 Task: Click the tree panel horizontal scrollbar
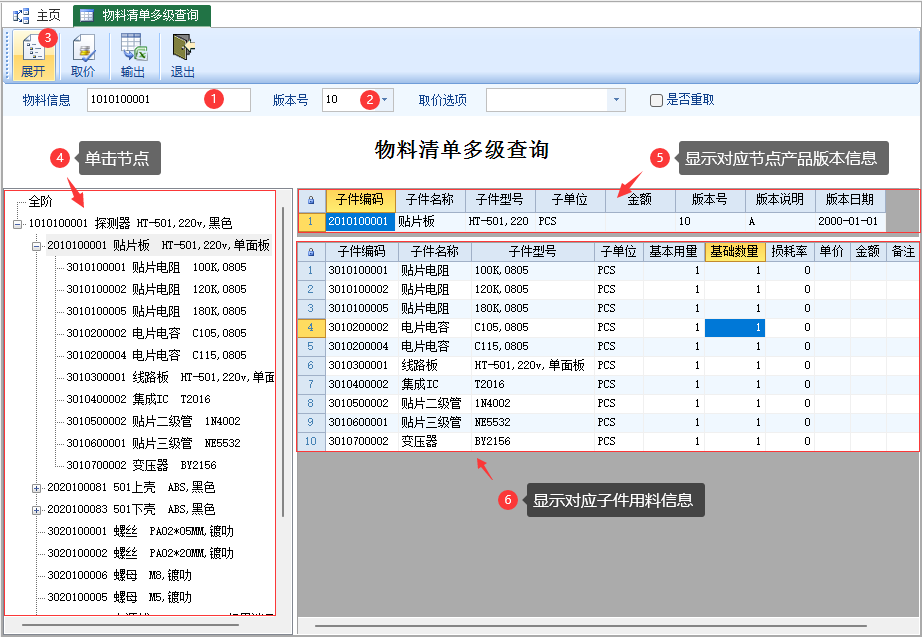(x=129, y=625)
